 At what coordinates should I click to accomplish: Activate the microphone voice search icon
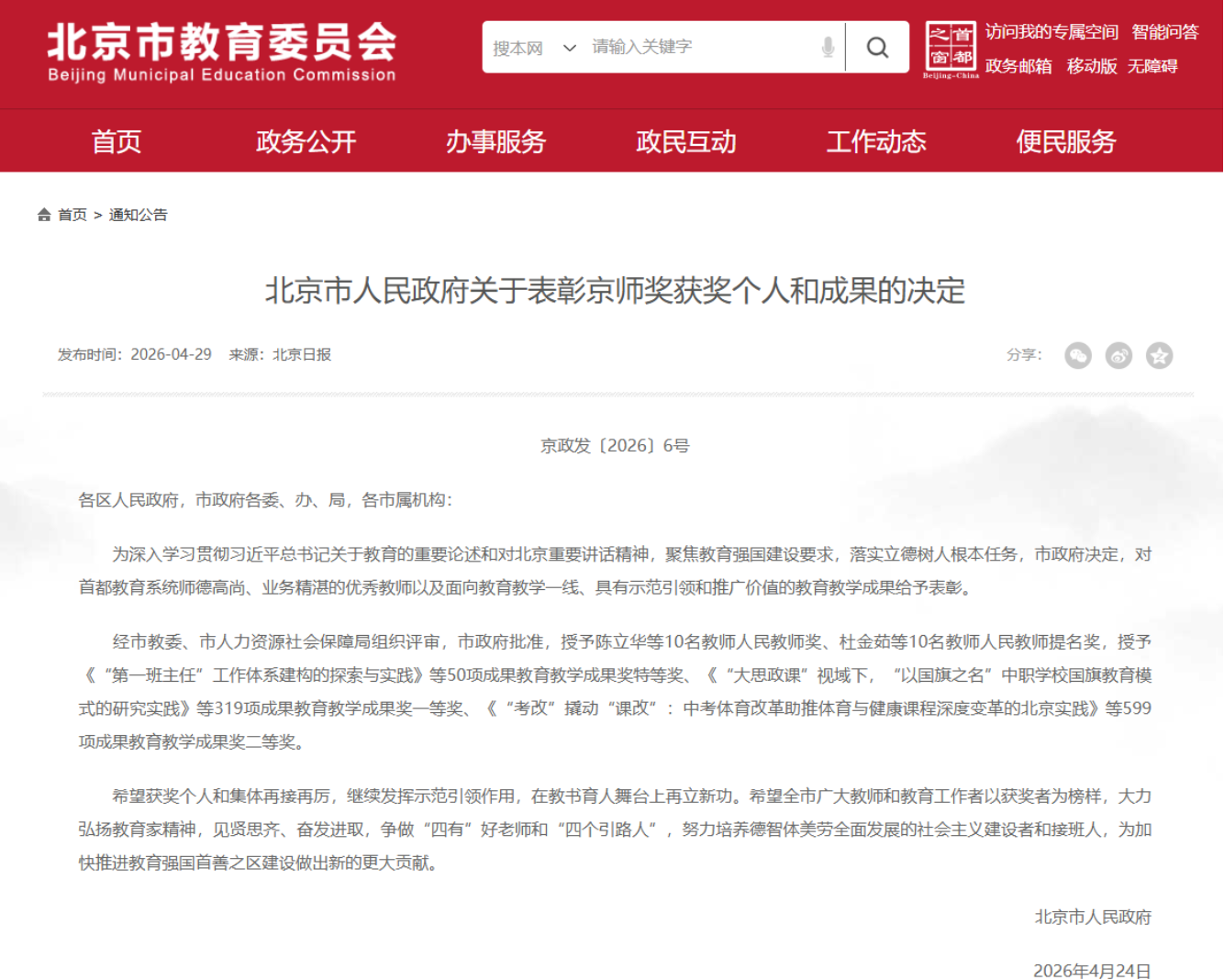pos(828,47)
